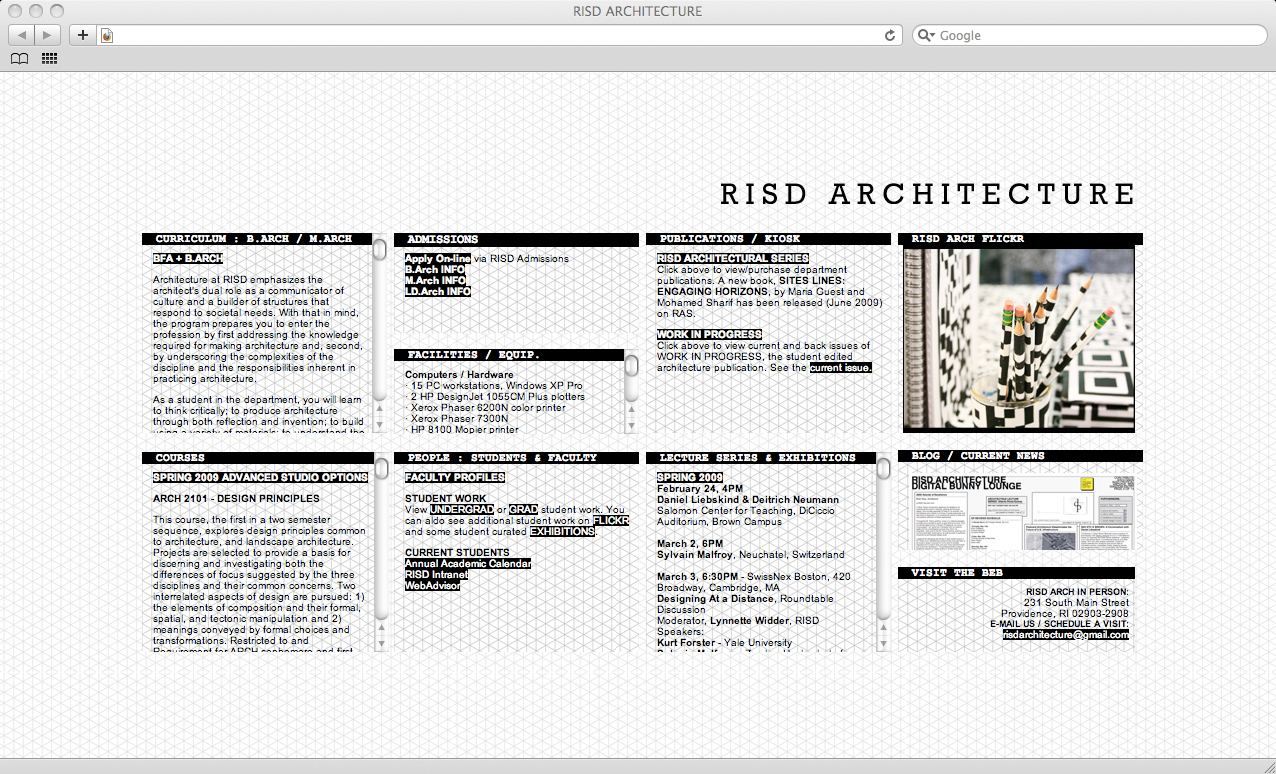
Task: Click the magnifier icon in the Google search field
Action: coord(927,35)
